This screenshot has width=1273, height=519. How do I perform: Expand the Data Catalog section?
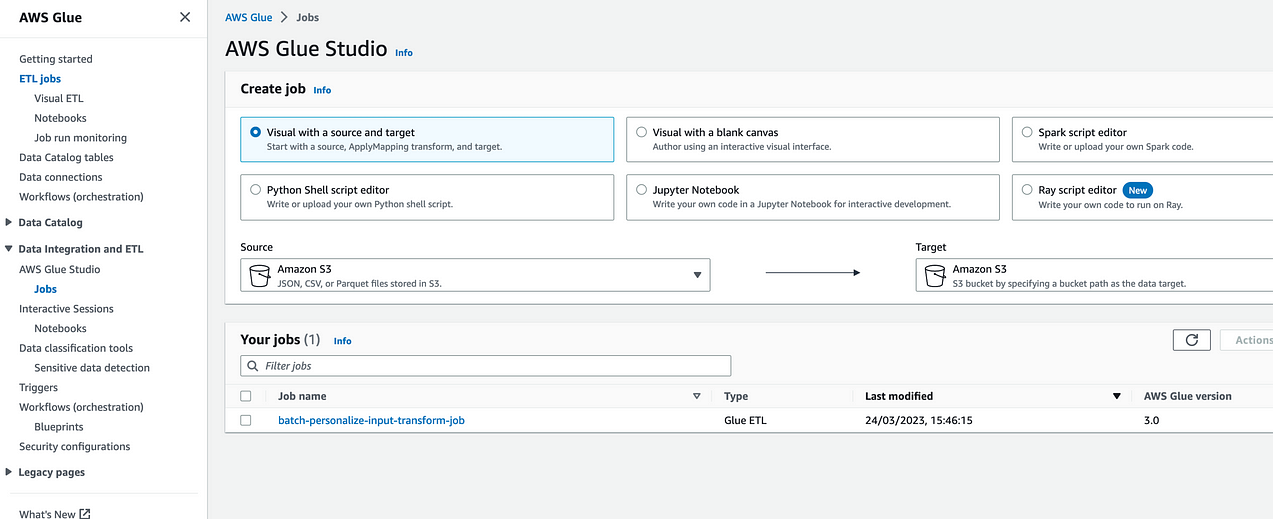(9, 222)
